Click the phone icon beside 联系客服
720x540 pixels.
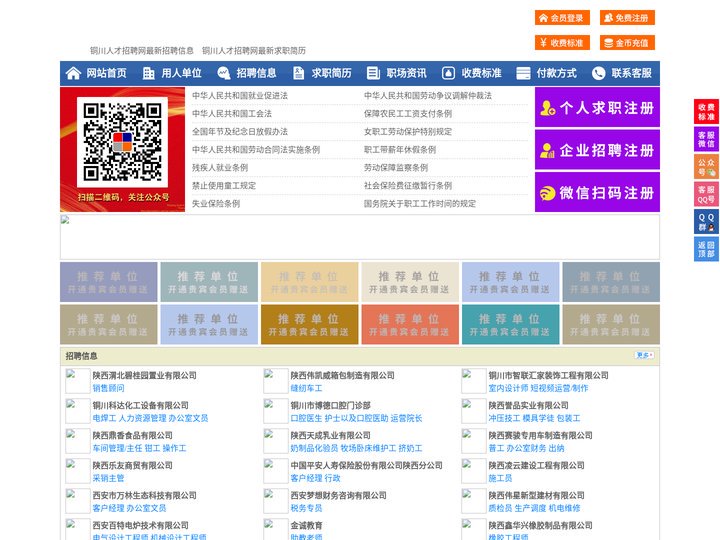pyautogui.click(x=598, y=73)
